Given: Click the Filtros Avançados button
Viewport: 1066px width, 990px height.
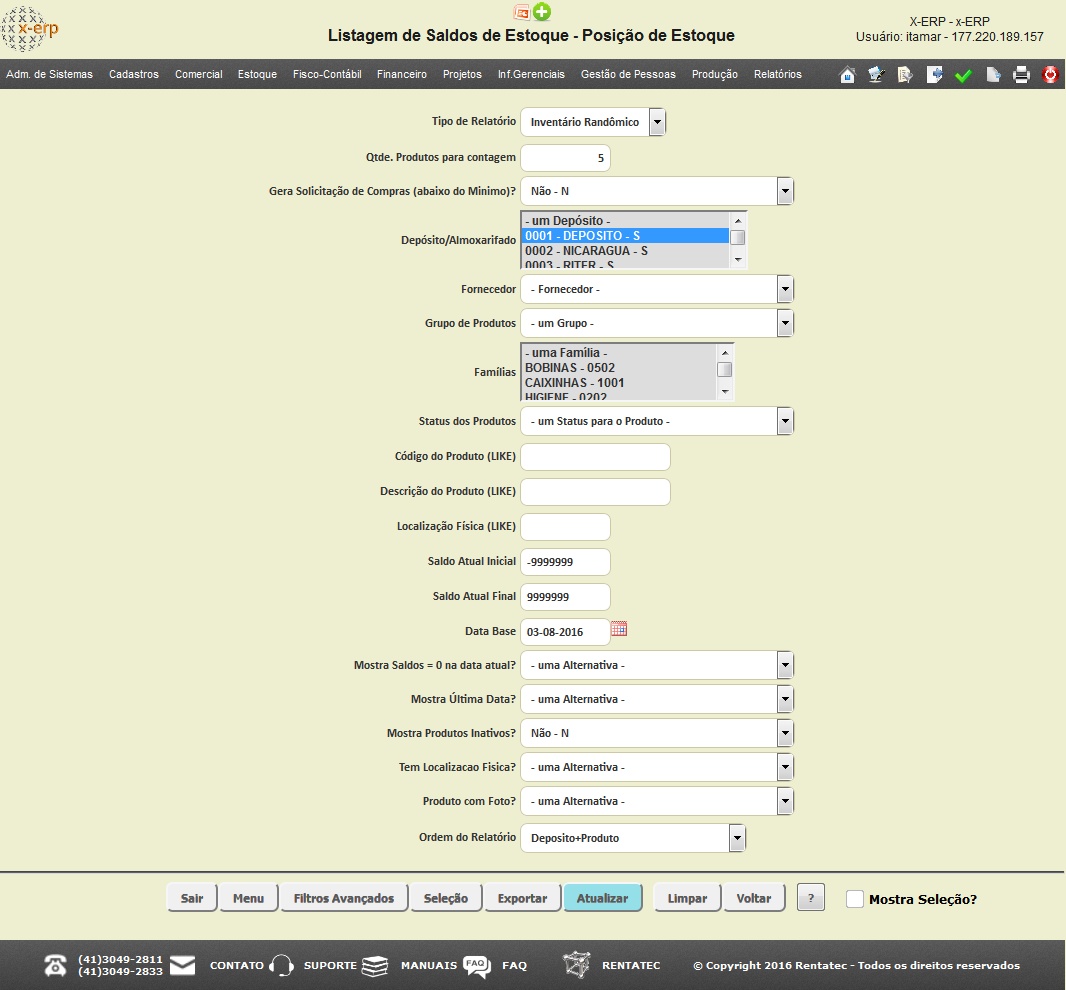Looking at the screenshot, I should [344, 898].
